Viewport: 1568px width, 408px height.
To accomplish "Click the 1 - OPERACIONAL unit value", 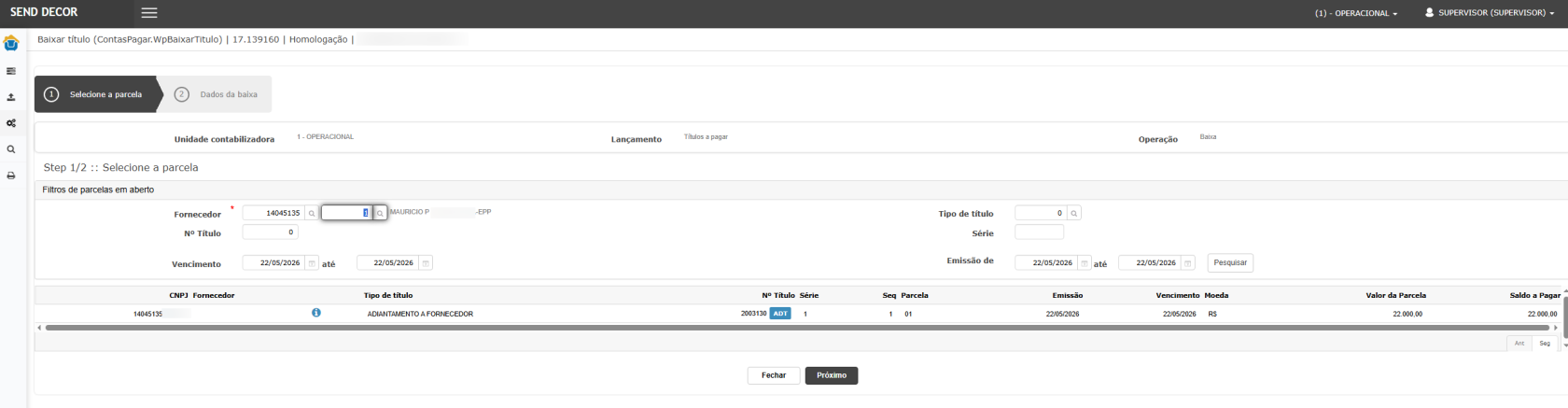I will click(325, 137).
